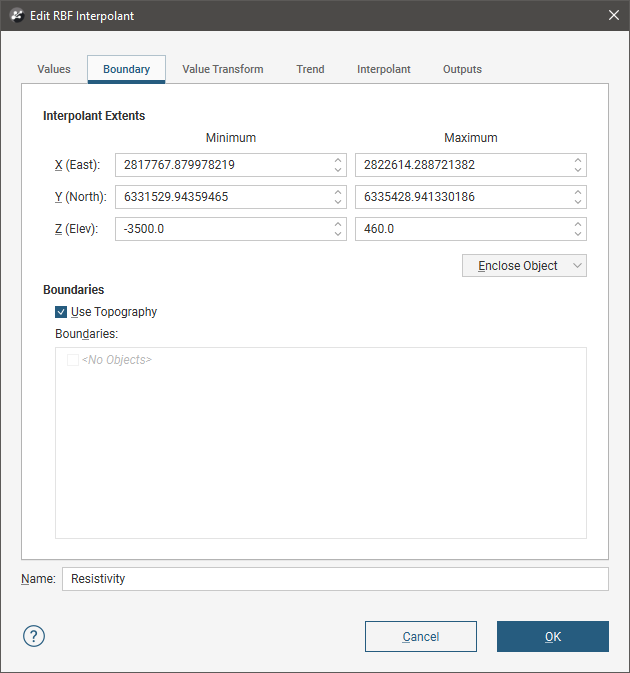Screen dimensions: 630x673
Task: Increase the X (East) minimum value
Action: tap(338, 160)
